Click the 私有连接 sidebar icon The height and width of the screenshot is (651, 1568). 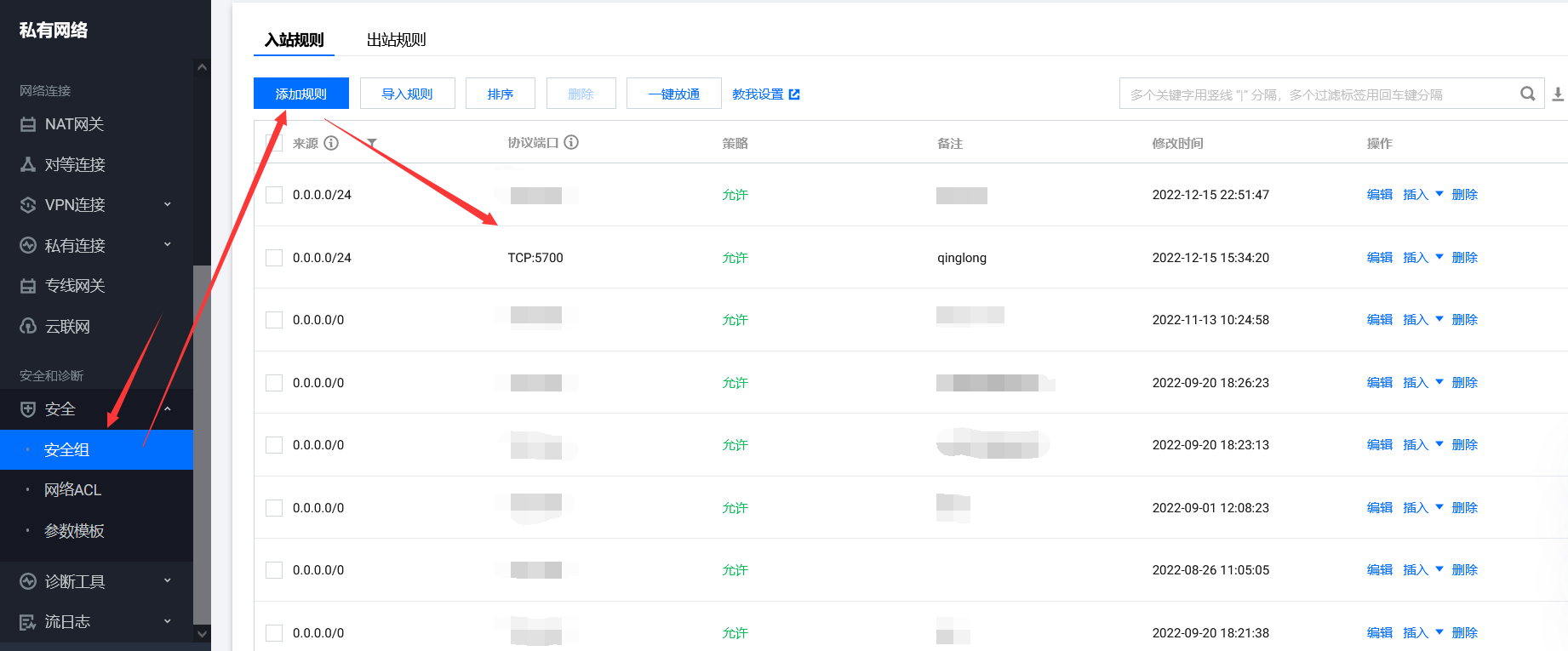(28, 245)
